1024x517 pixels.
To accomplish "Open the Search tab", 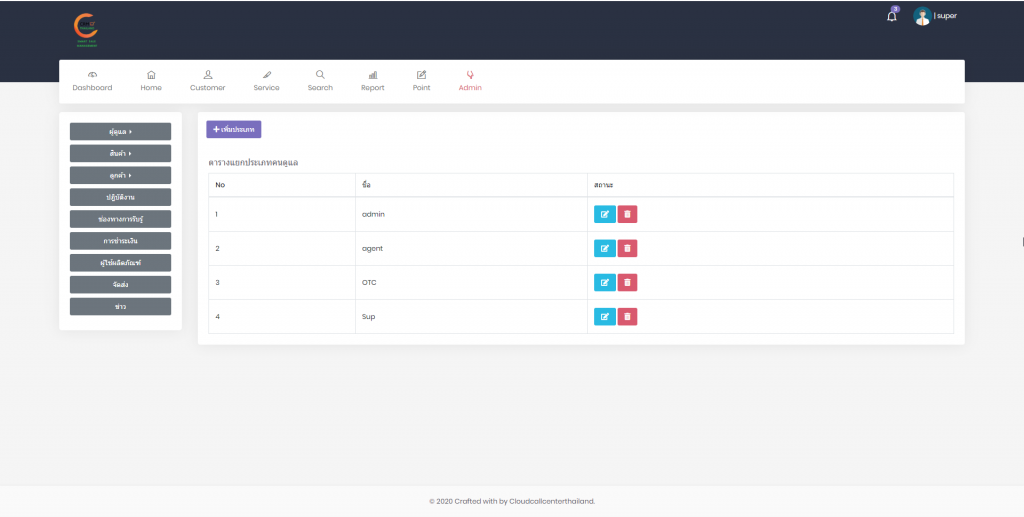I will coord(320,81).
